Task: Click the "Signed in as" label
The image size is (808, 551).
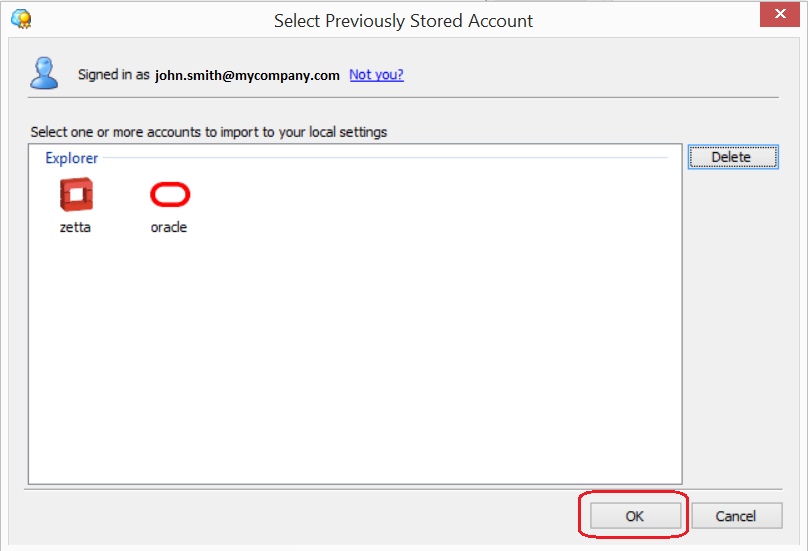Action: click(x=114, y=75)
